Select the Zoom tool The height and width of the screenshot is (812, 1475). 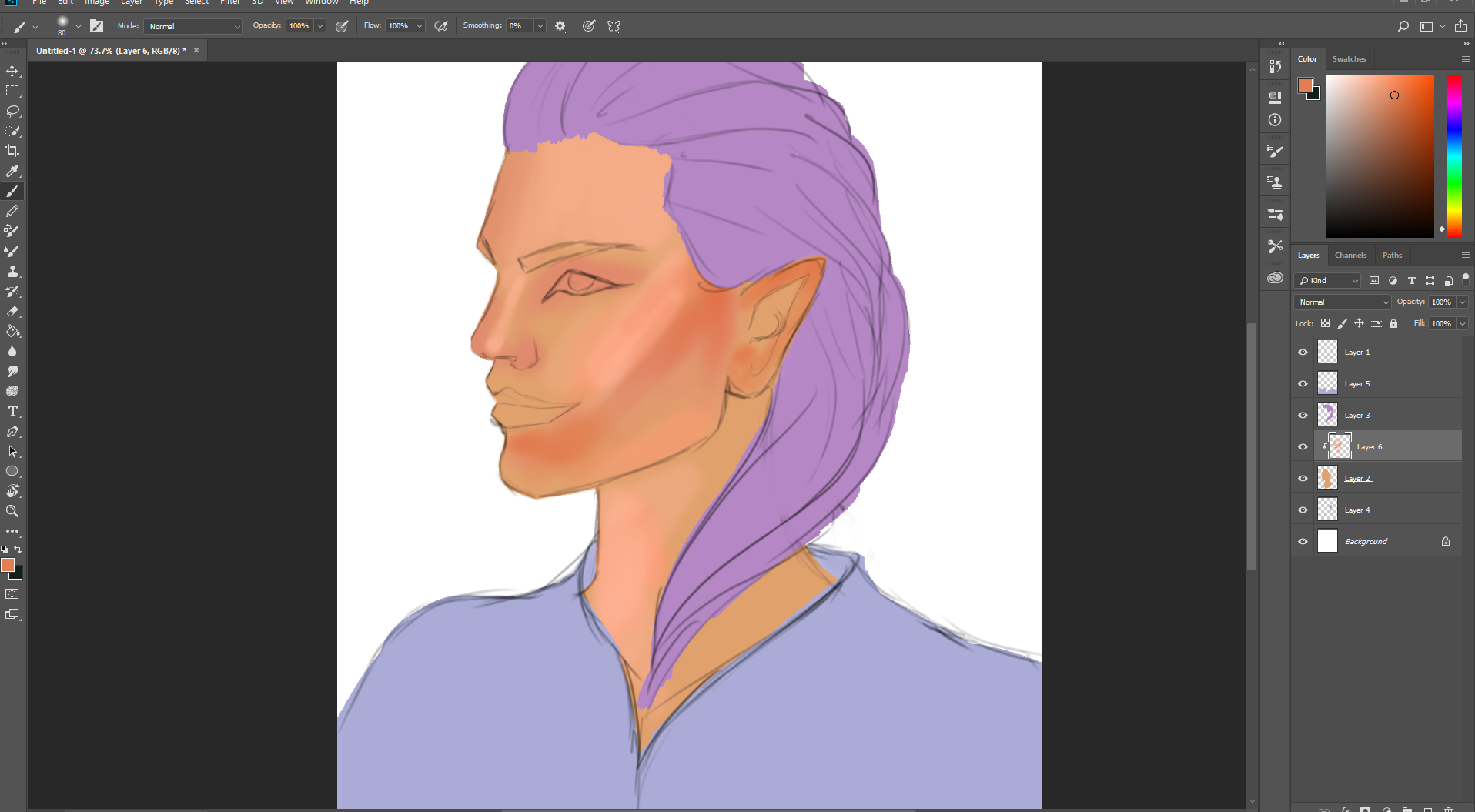pos(12,511)
